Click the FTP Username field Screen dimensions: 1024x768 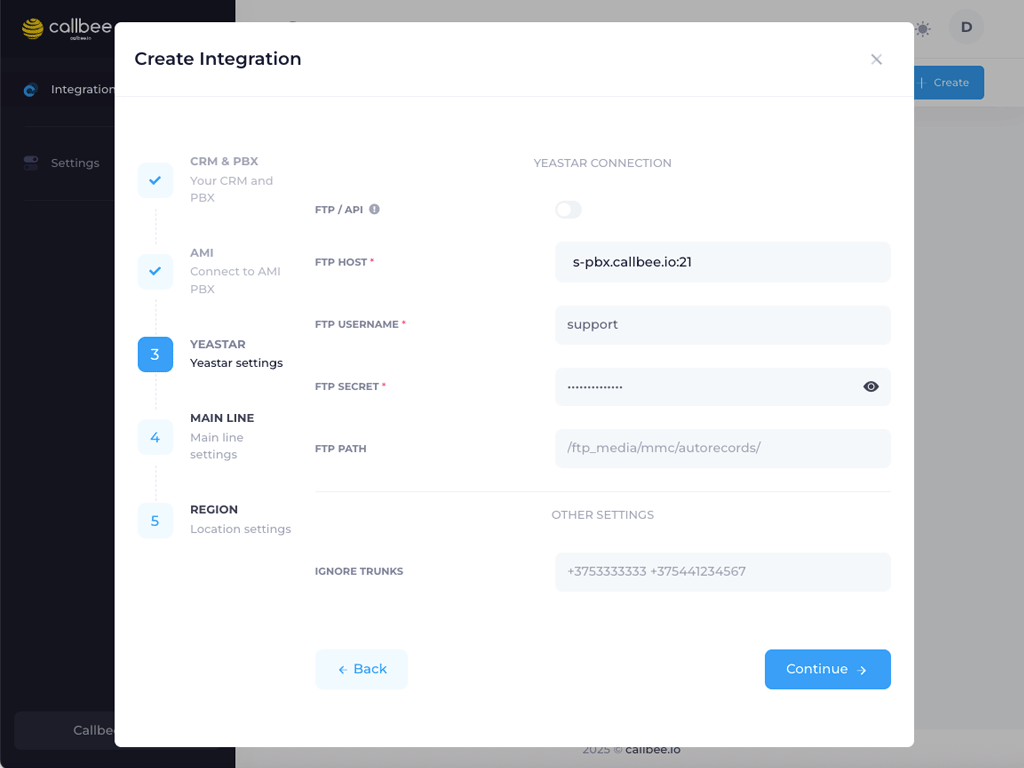722,325
